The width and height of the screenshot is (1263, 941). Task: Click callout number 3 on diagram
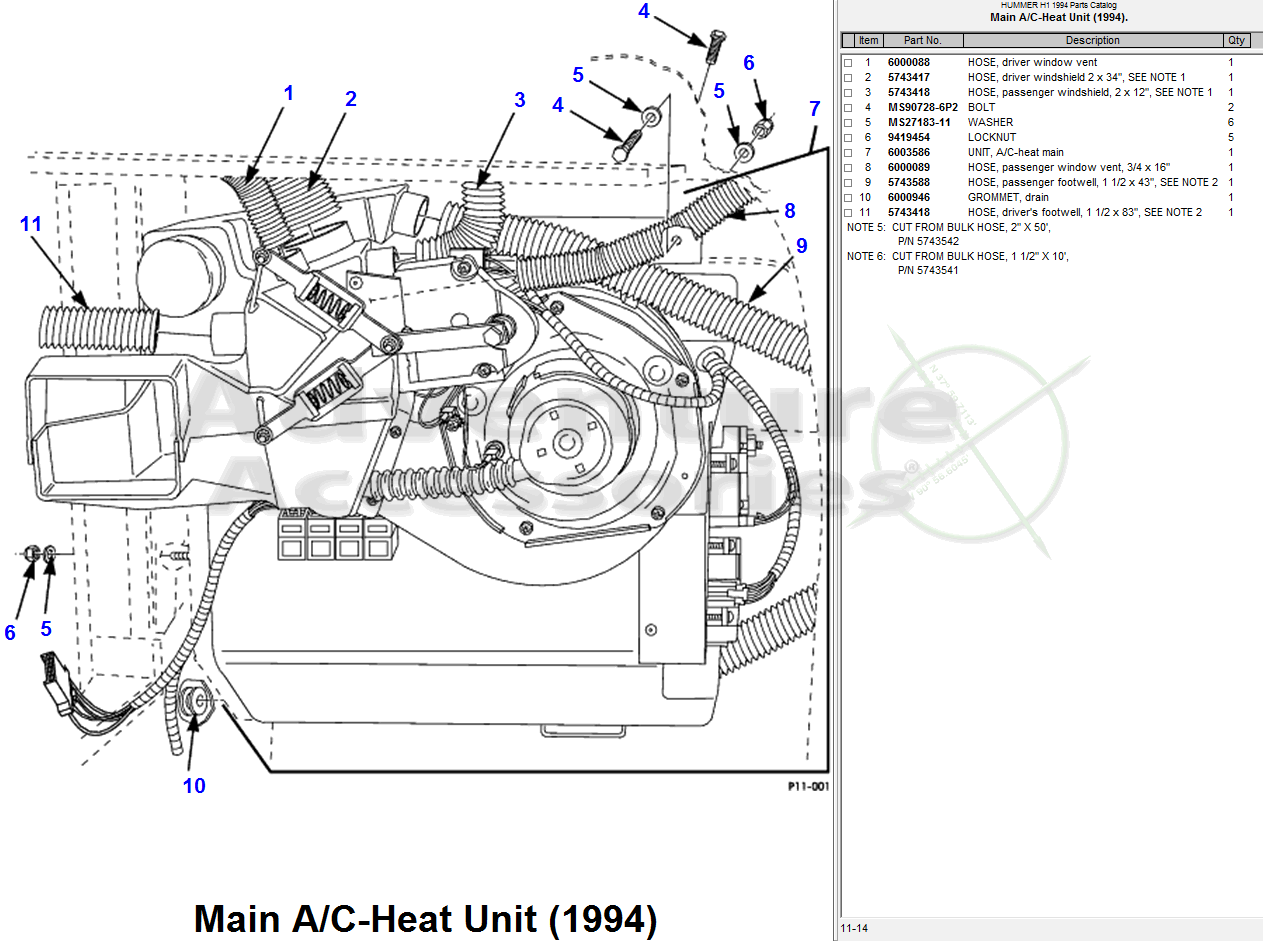(519, 100)
